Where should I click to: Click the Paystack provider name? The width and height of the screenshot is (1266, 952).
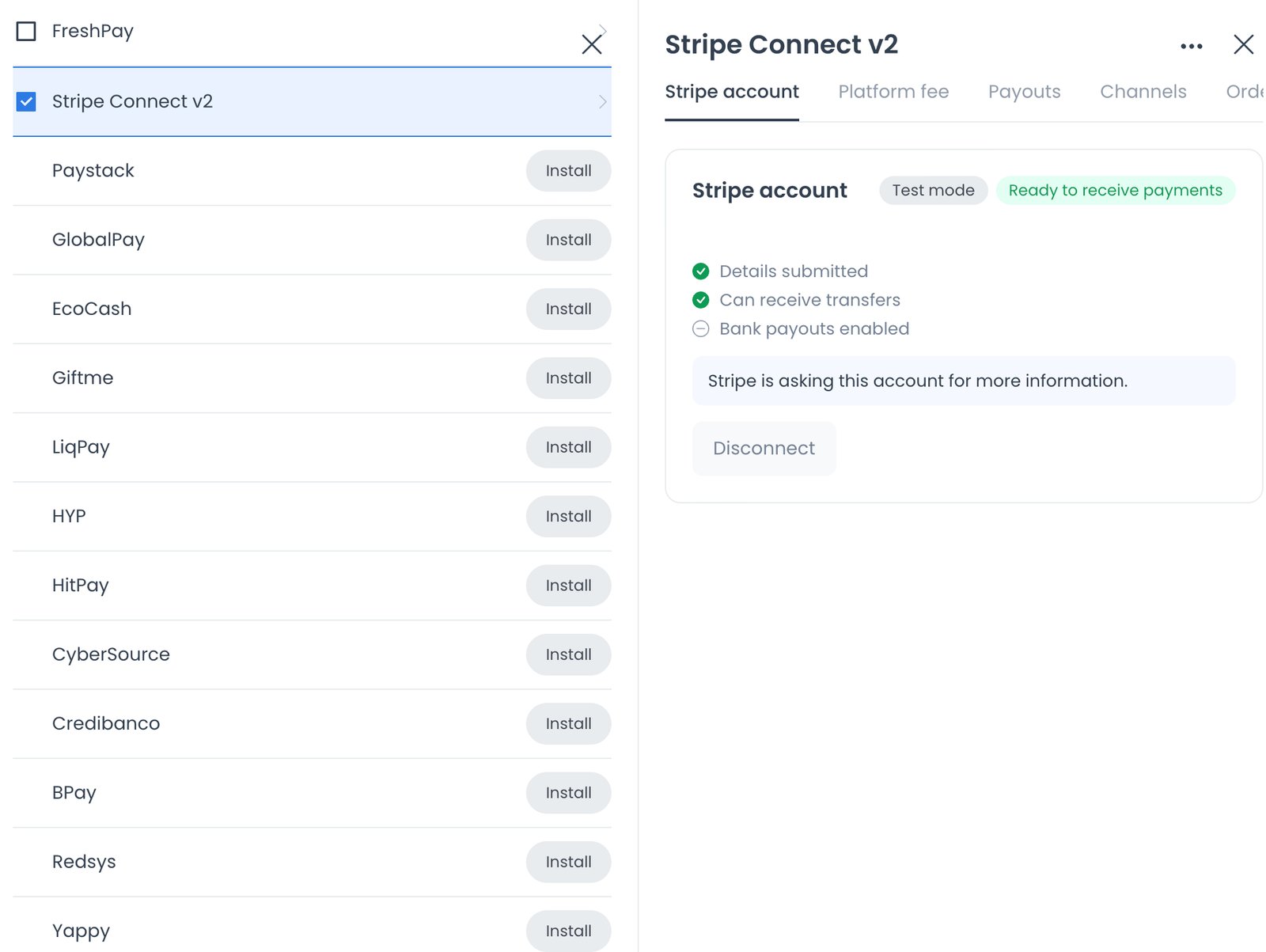pyautogui.click(x=93, y=171)
